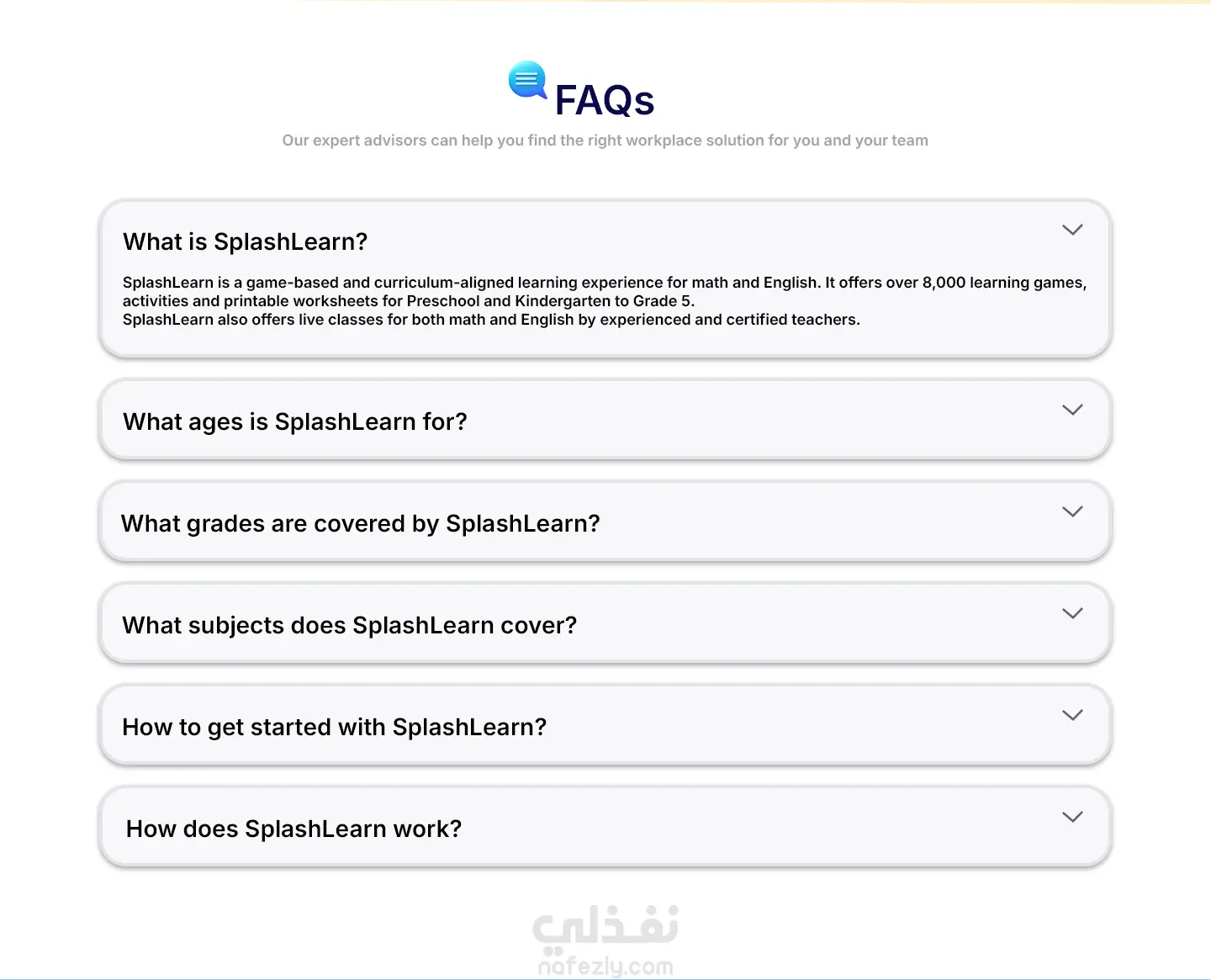Open the 'What ages is SplashLearn for?' question
This screenshot has height=980, width=1211.
coord(294,421)
